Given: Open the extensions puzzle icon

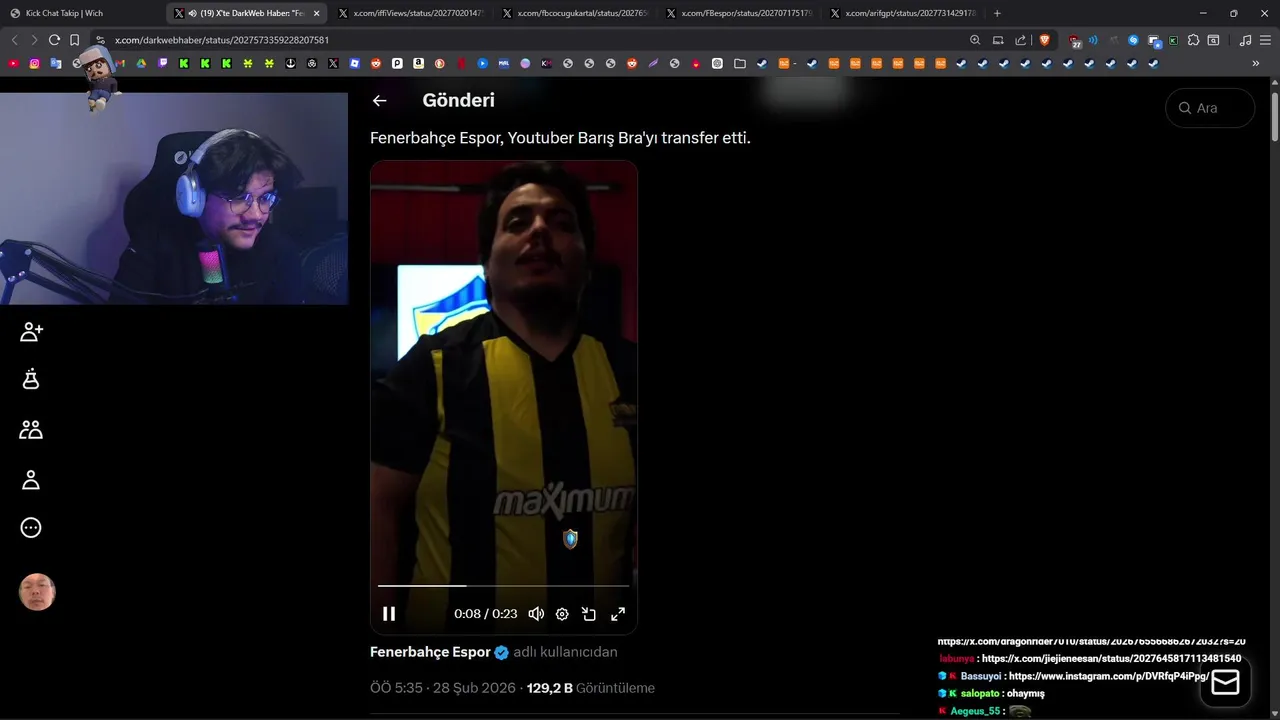Looking at the screenshot, I should pos(1193,40).
